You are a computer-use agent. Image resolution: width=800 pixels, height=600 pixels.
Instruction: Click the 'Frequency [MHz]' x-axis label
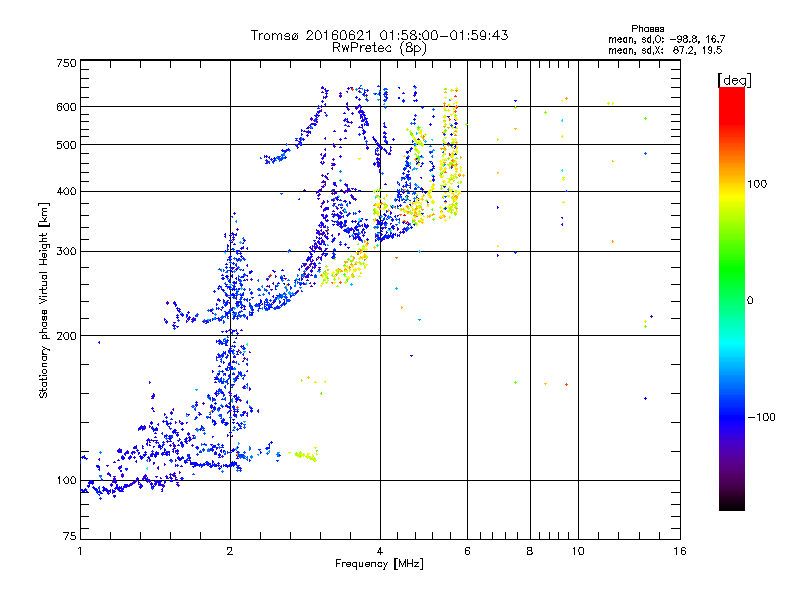point(379,564)
